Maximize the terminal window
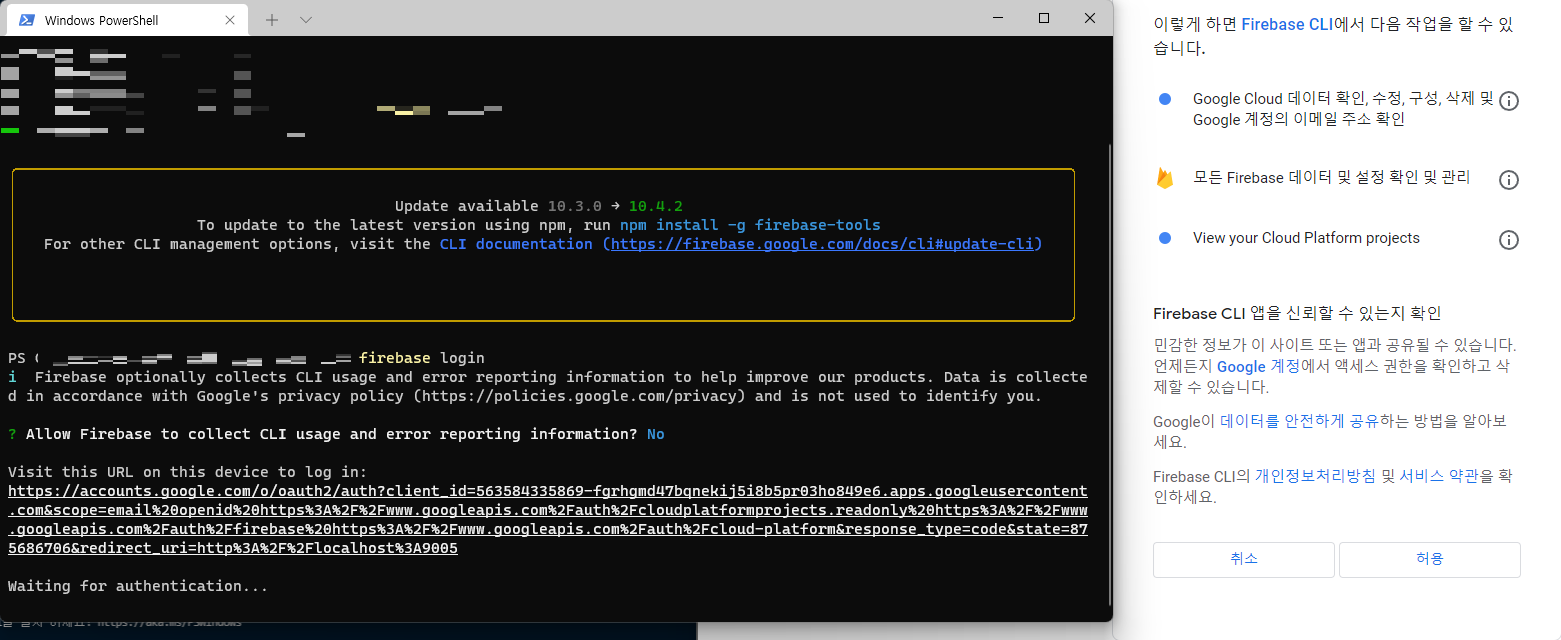The image size is (1561, 640). point(1044,18)
